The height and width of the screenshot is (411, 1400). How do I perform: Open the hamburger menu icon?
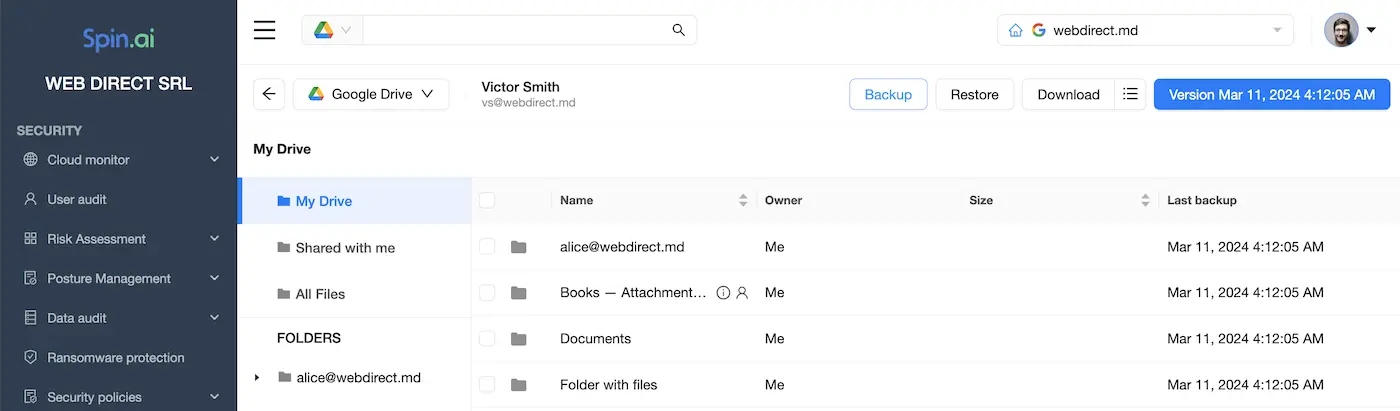pyautogui.click(x=264, y=30)
